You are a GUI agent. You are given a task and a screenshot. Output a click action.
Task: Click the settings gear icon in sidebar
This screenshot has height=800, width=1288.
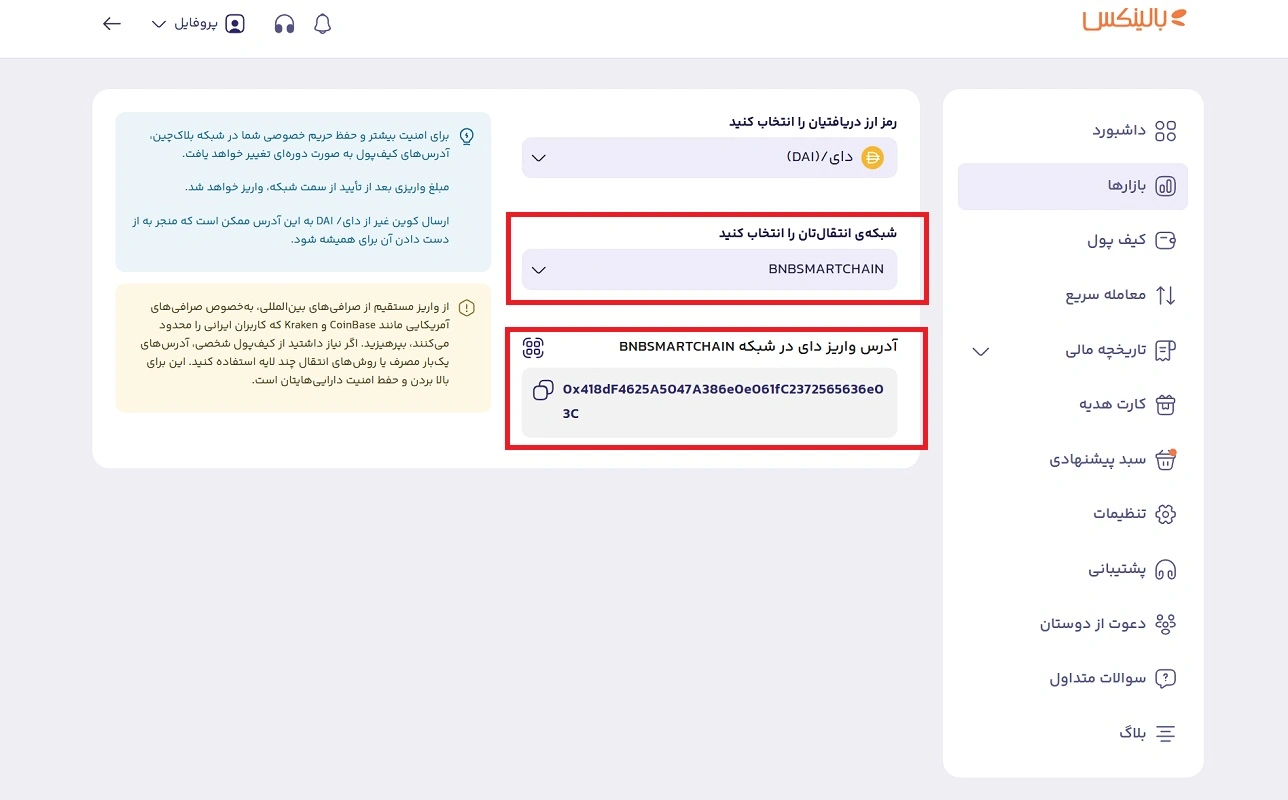click(1165, 514)
